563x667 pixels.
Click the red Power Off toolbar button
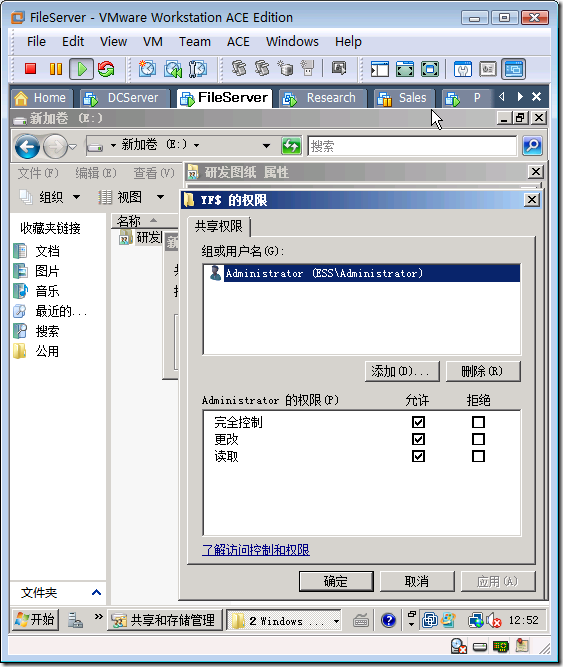pos(30,68)
